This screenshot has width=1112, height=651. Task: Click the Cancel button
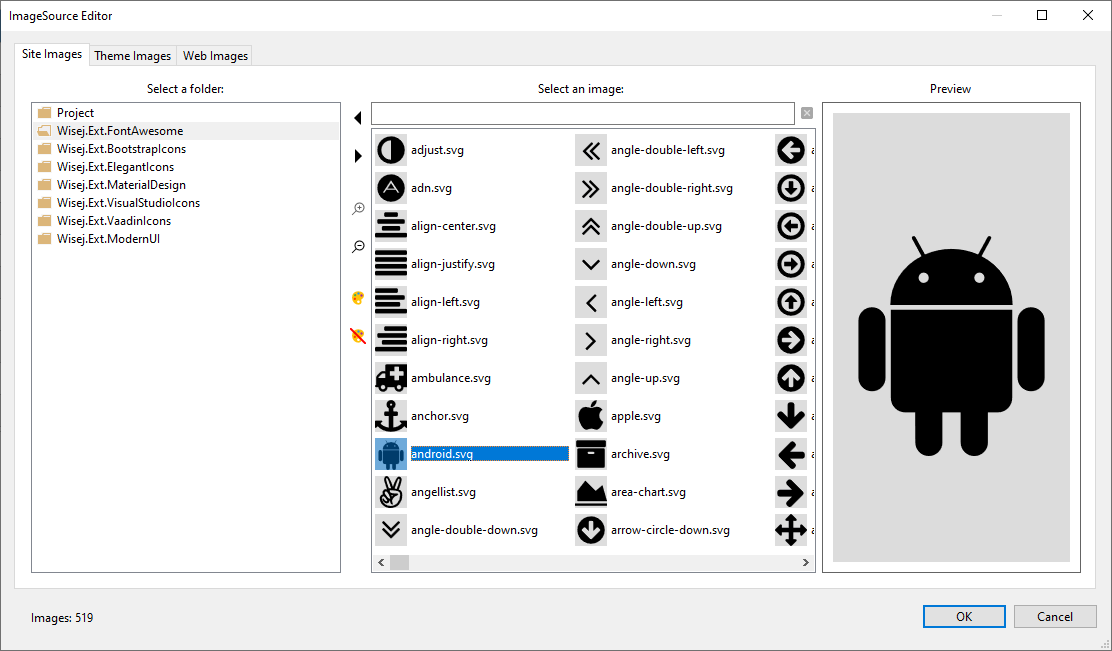[1055, 616]
